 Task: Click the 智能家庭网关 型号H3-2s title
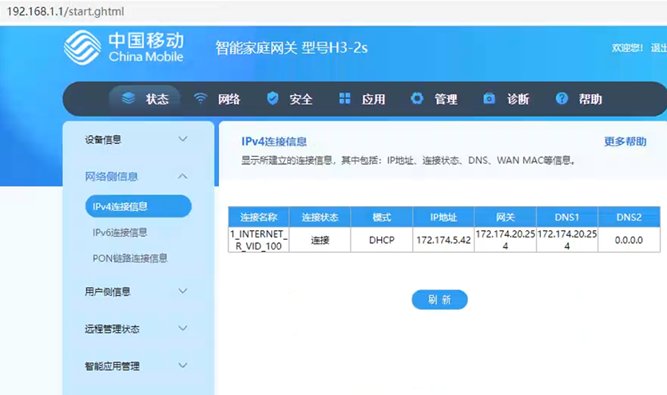pos(291,48)
